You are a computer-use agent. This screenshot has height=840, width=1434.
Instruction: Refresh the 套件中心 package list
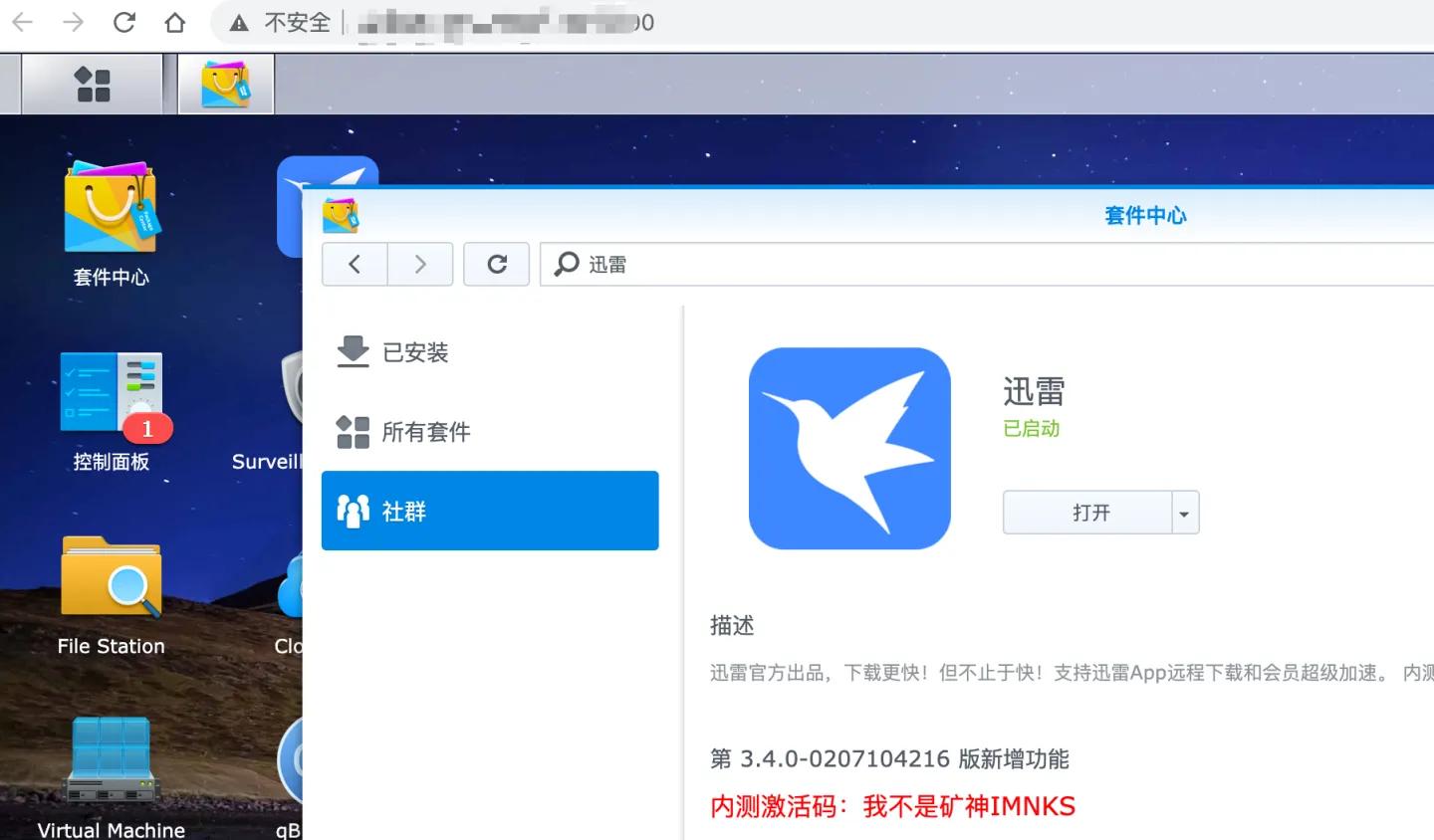[x=497, y=264]
